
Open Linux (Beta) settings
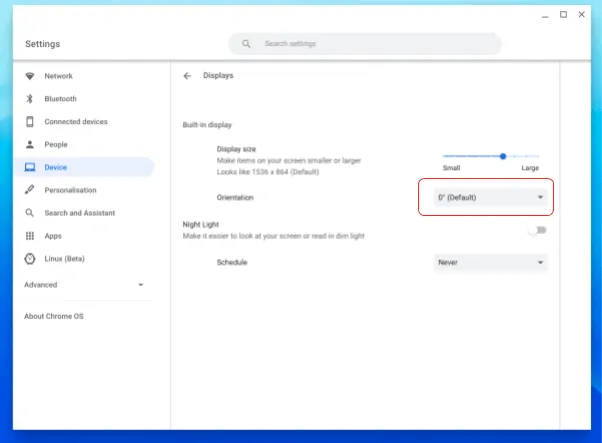tap(84, 259)
